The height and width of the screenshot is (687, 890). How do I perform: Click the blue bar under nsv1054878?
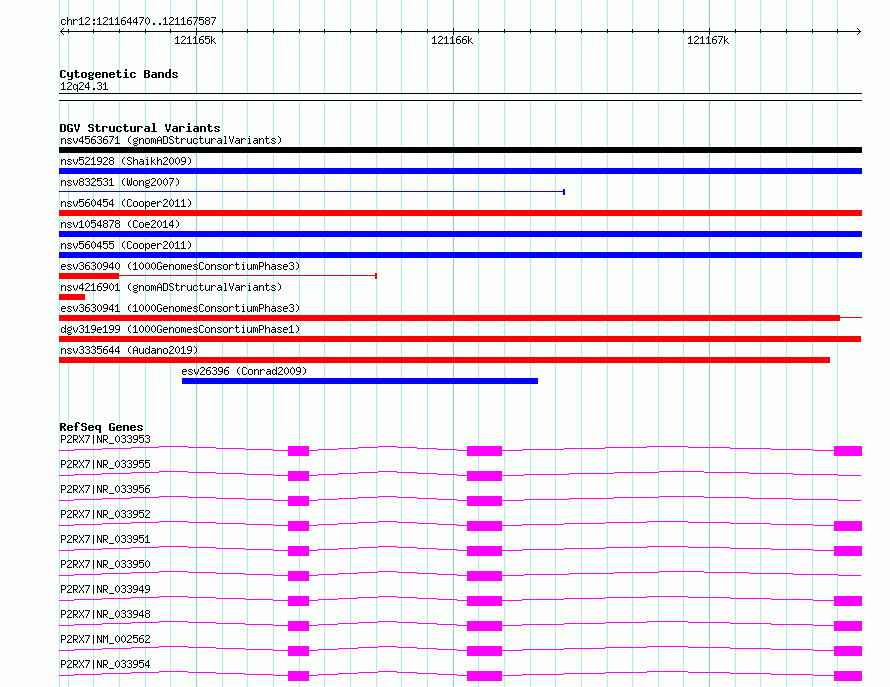(460, 234)
